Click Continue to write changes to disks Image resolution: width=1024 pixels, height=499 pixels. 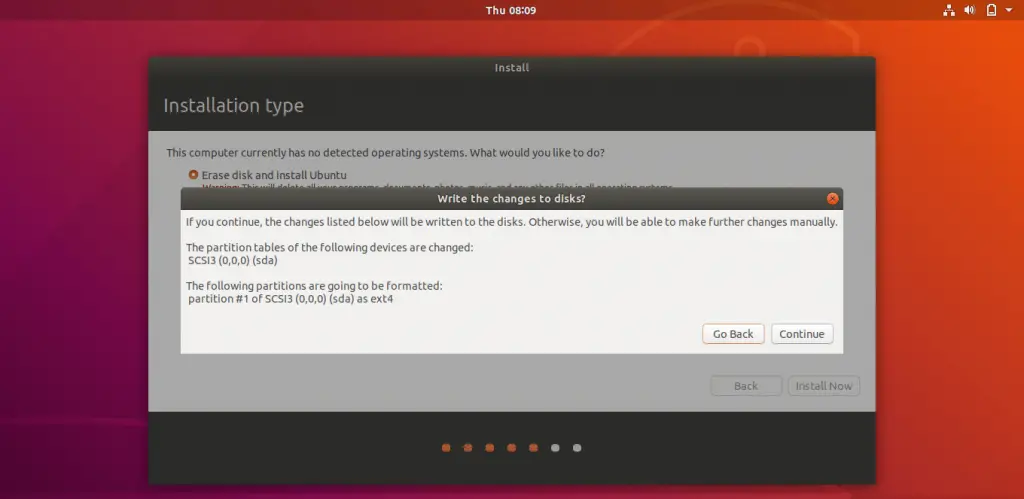tap(802, 334)
